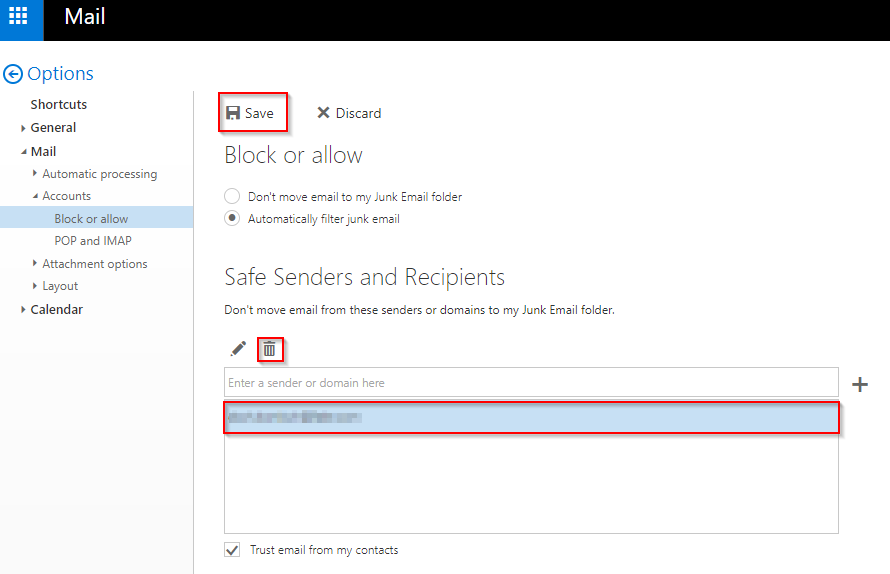Open the app launcher waffle icon

coord(18,17)
